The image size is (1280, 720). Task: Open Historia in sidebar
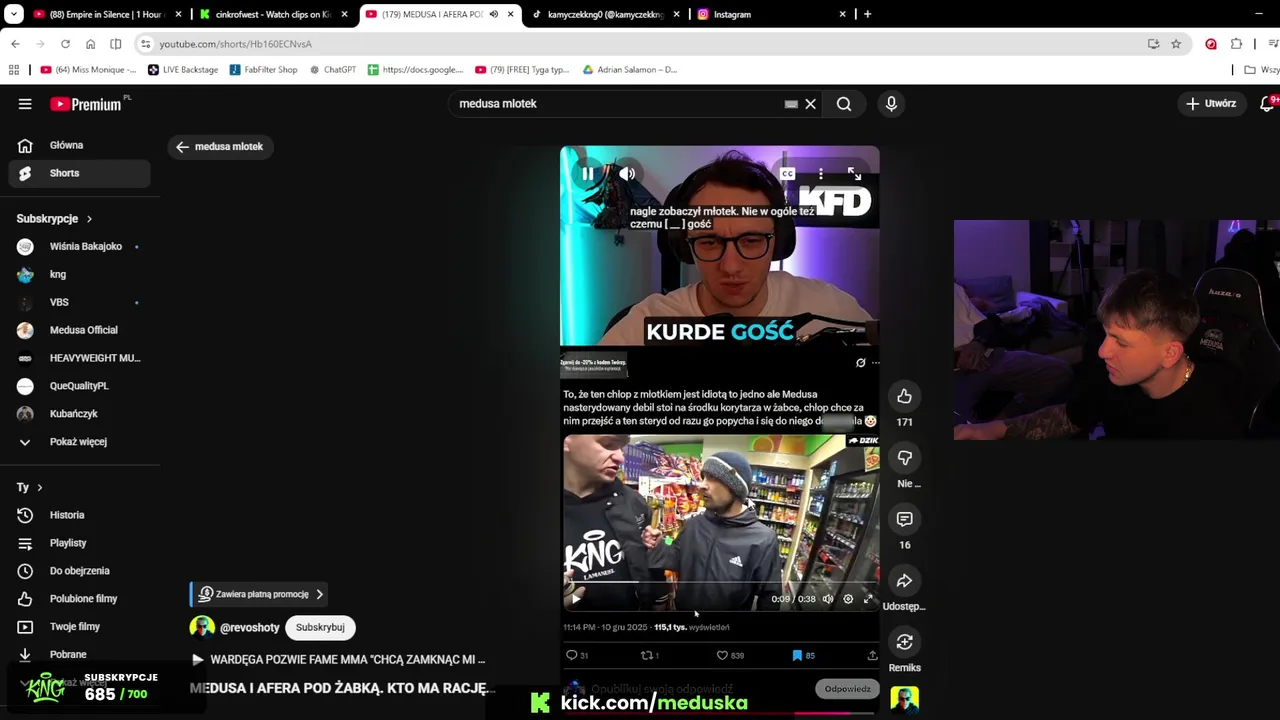pyautogui.click(x=80, y=515)
